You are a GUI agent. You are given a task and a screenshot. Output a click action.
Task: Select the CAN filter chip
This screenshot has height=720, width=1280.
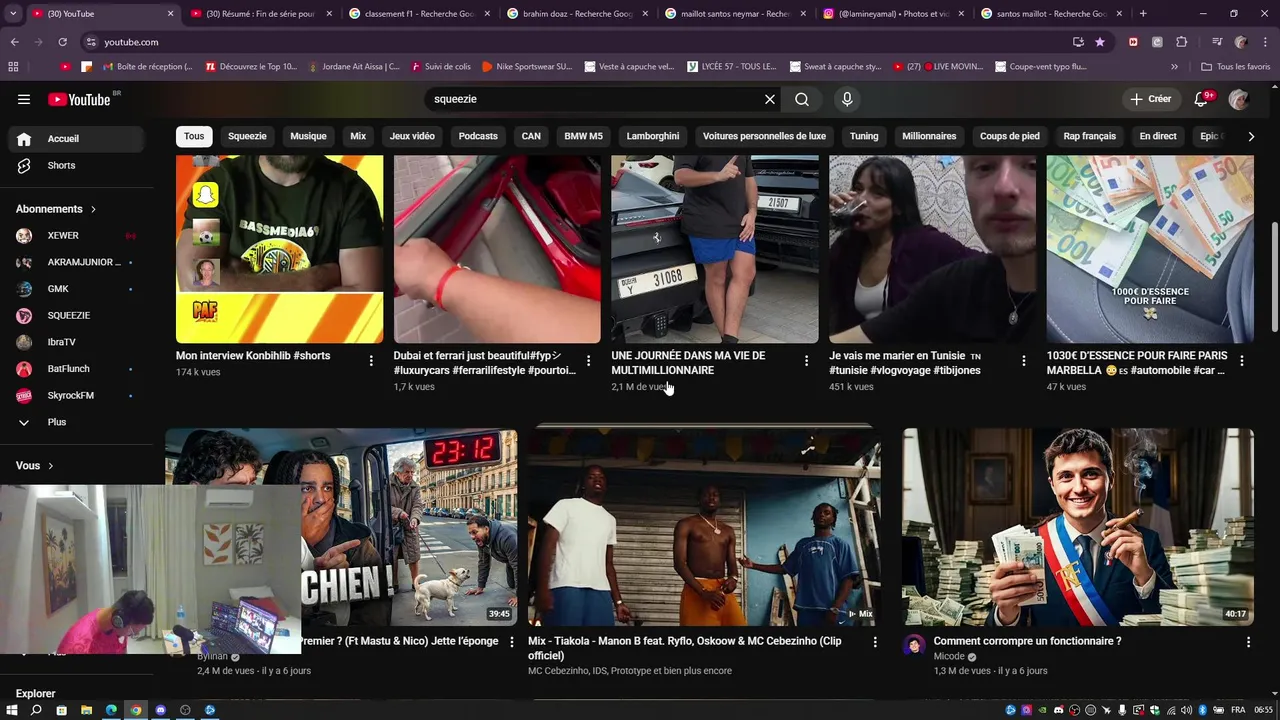[x=531, y=136]
